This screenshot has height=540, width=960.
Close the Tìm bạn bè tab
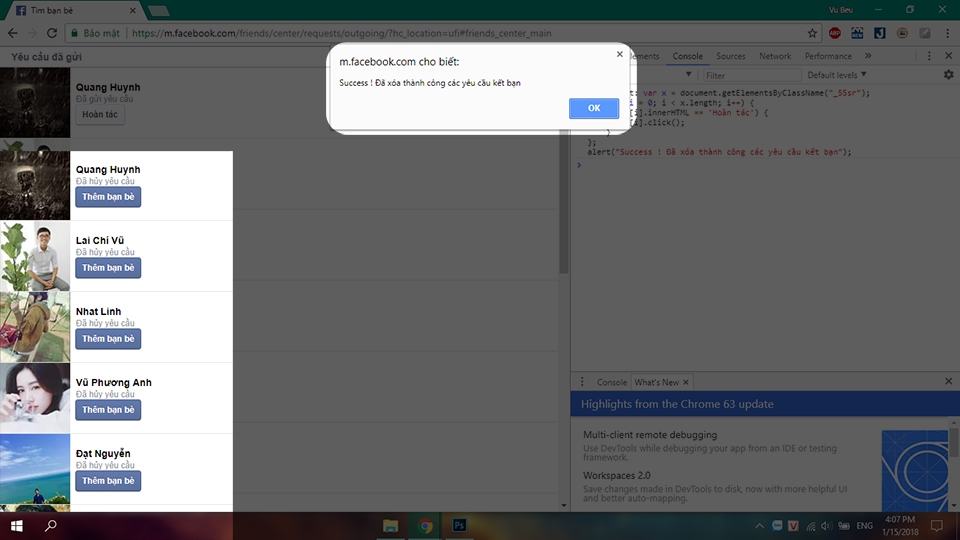pos(133,10)
